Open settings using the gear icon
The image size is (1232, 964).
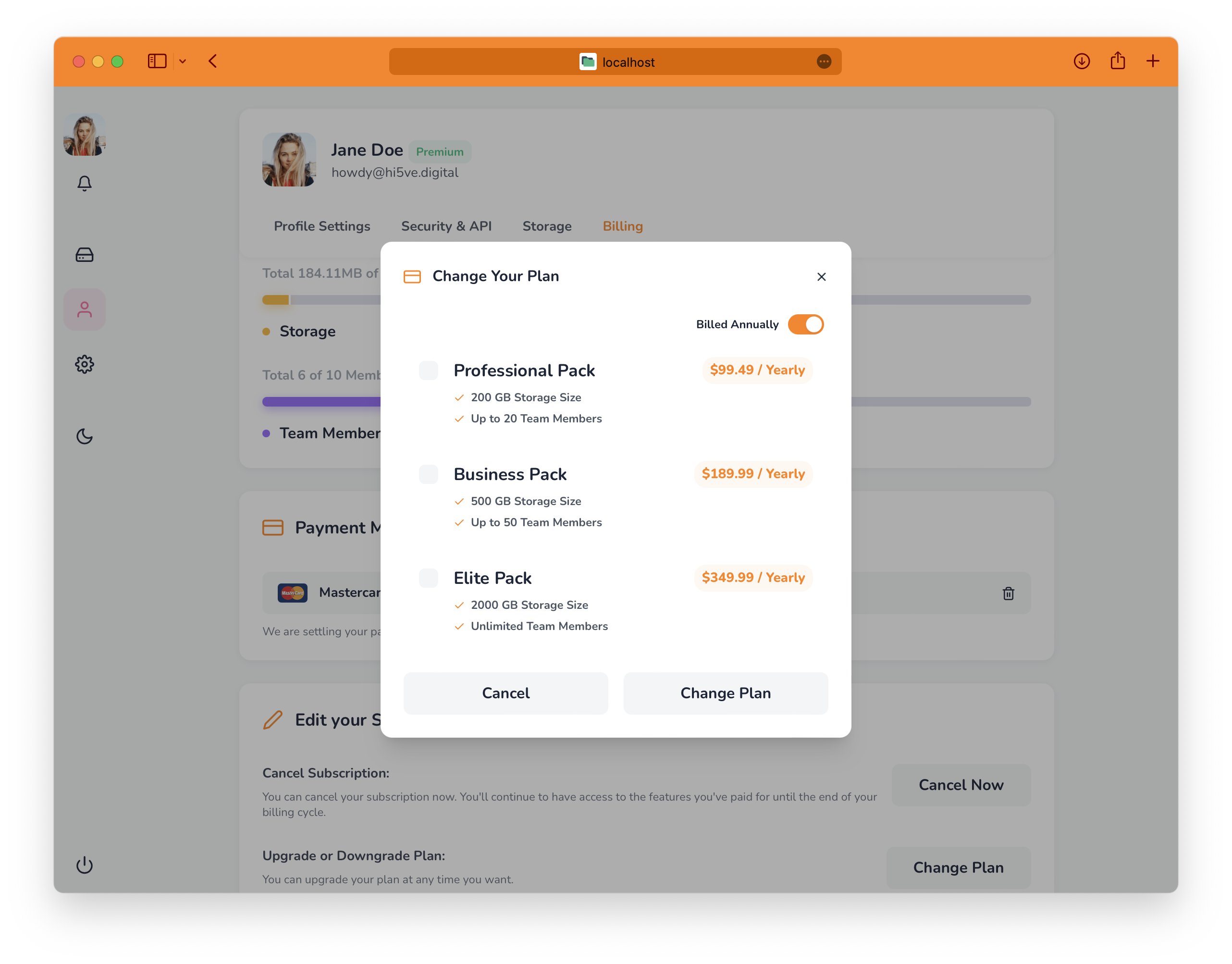point(85,364)
